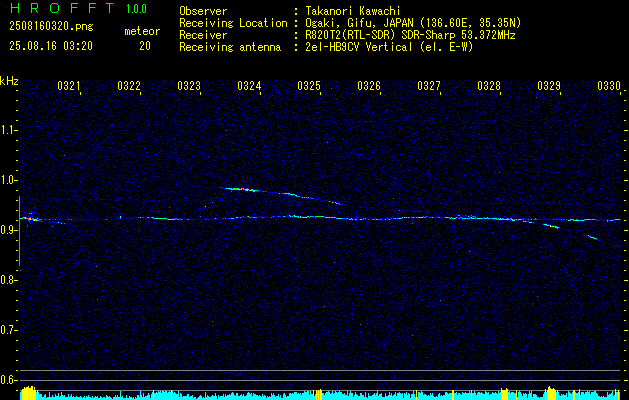629x400 pixels.
Task: Click the meteor count value 20
Action: tap(145, 46)
